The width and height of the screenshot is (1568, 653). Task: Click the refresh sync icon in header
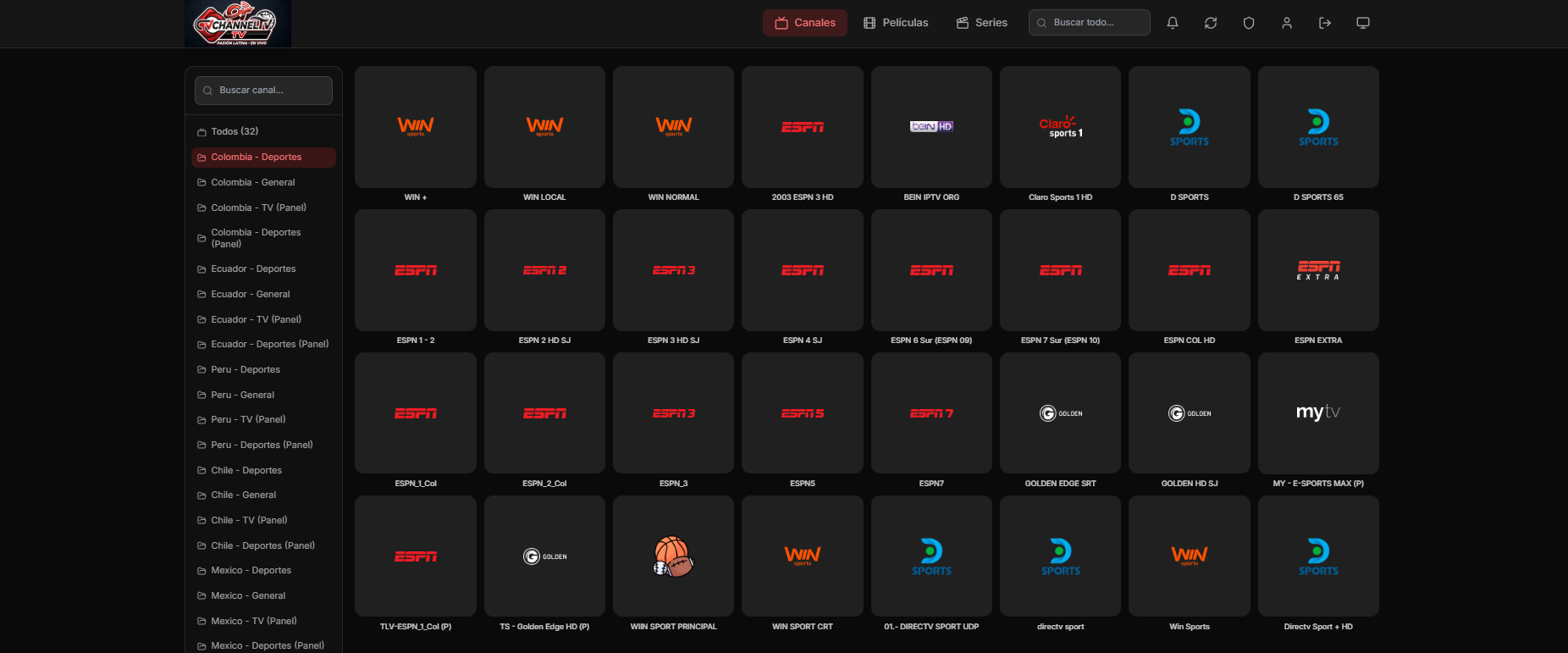(1211, 23)
